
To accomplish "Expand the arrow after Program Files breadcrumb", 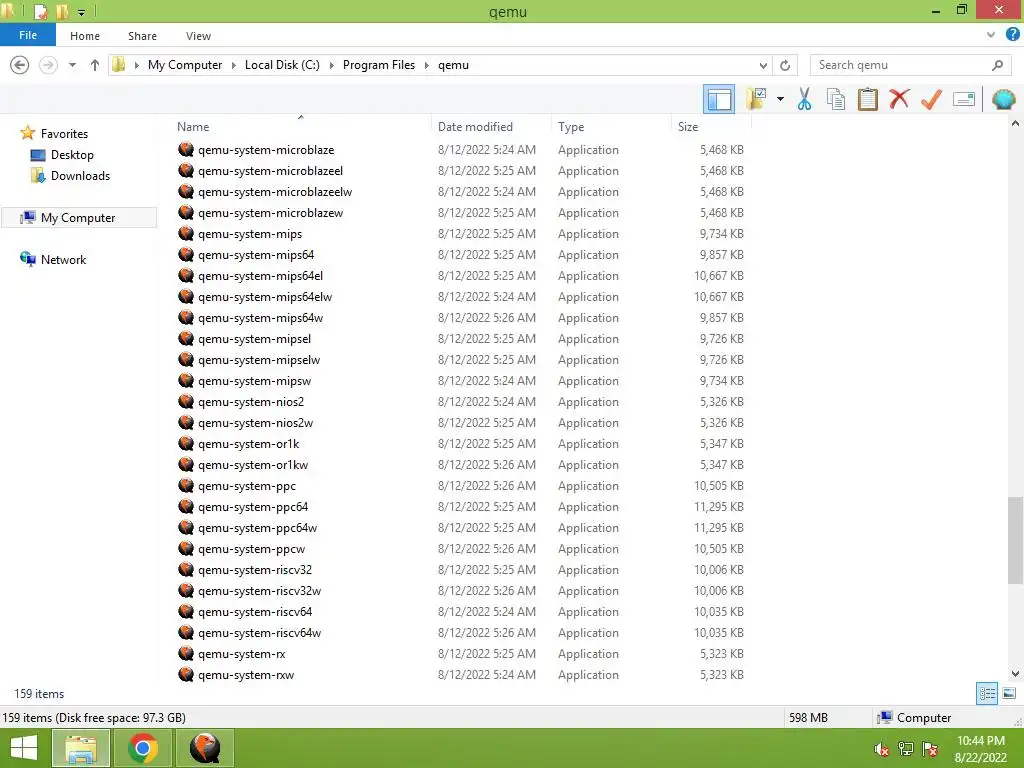I will pos(426,65).
